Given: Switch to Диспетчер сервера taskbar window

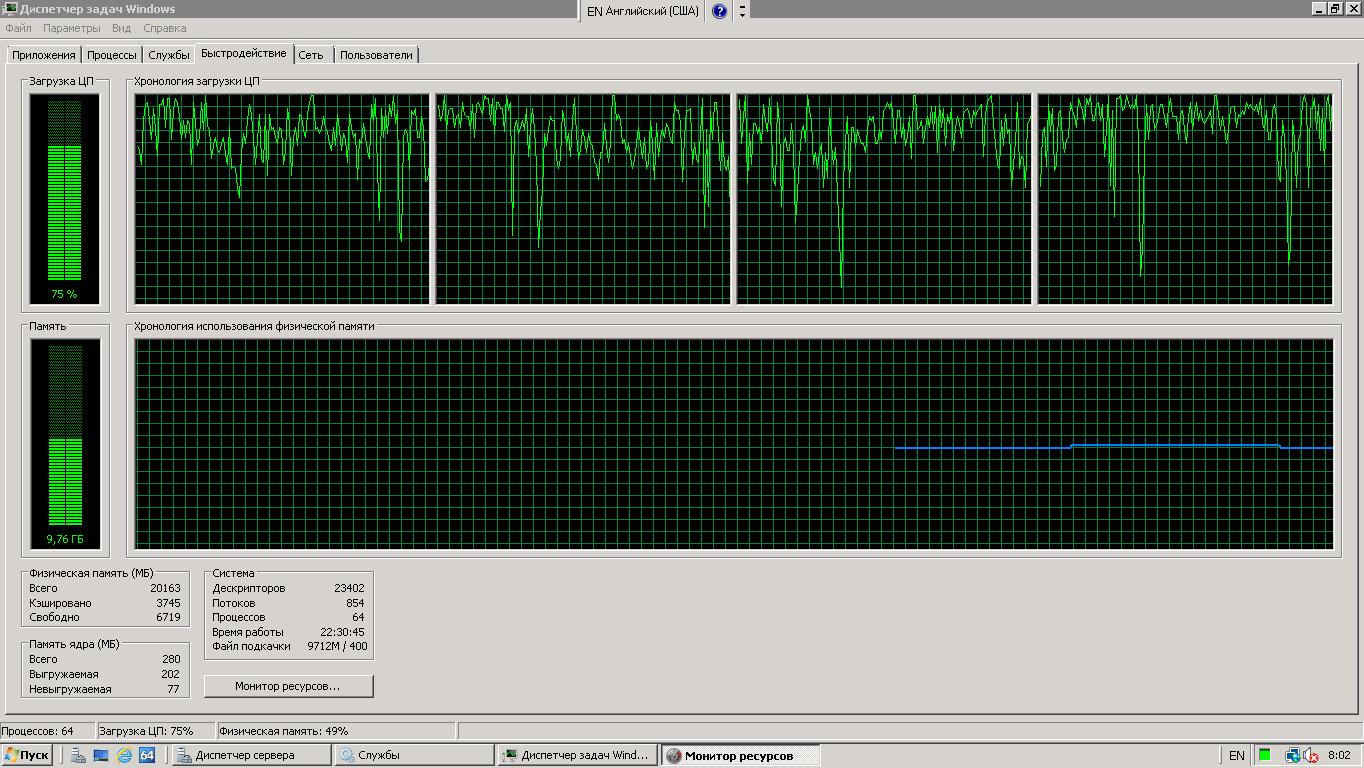Looking at the screenshot, I should 250,755.
